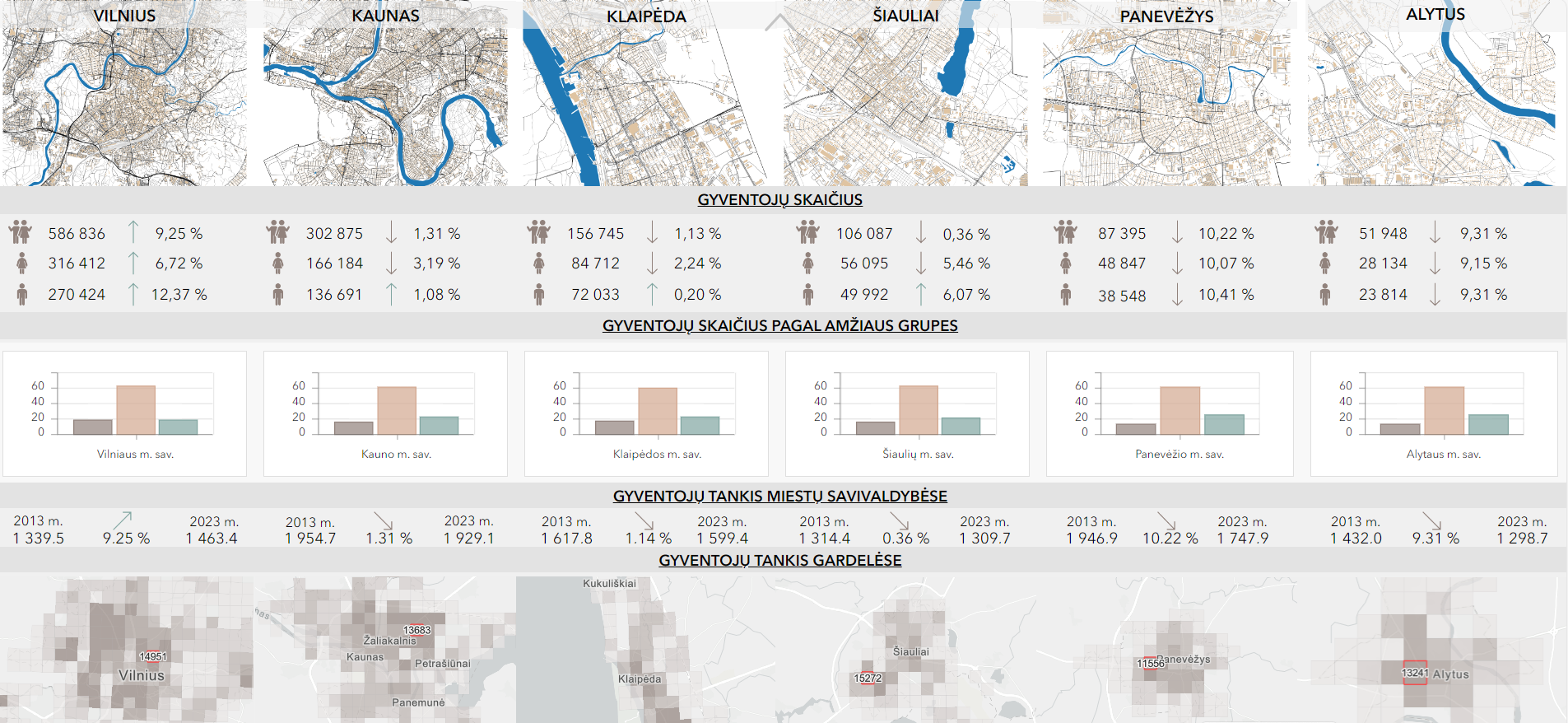Click the Vilnius total population people icon
Image resolution: width=1568 pixels, height=723 pixels.
coord(21,232)
